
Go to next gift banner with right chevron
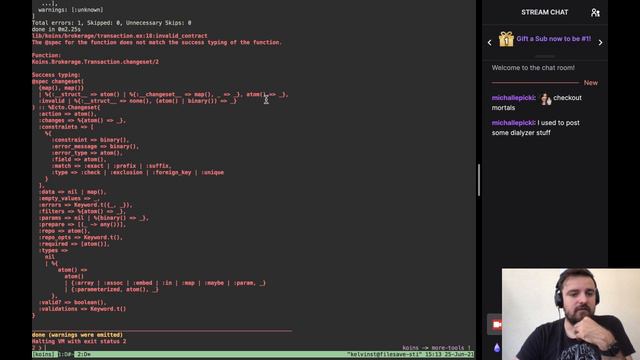[x=600, y=42]
